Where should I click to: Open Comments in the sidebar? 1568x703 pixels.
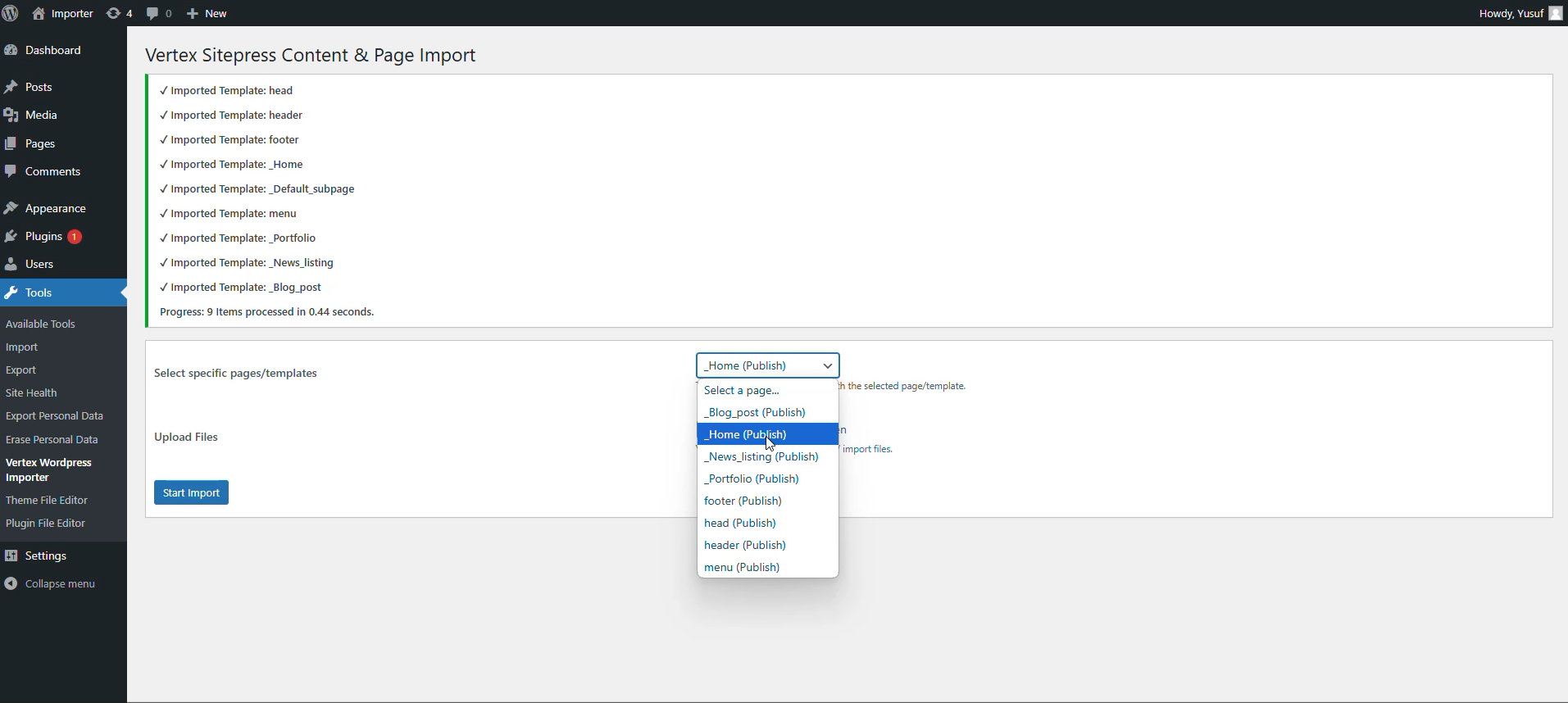click(63, 171)
